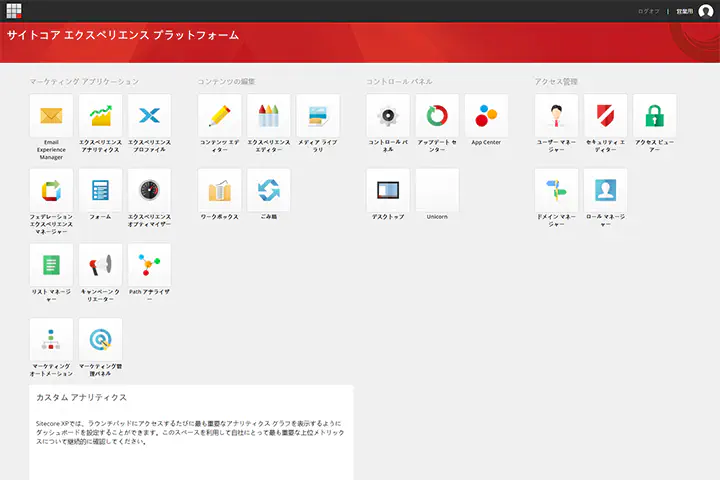Open ごみ箱 recycle icon
The image size is (720, 480).
(269, 190)
